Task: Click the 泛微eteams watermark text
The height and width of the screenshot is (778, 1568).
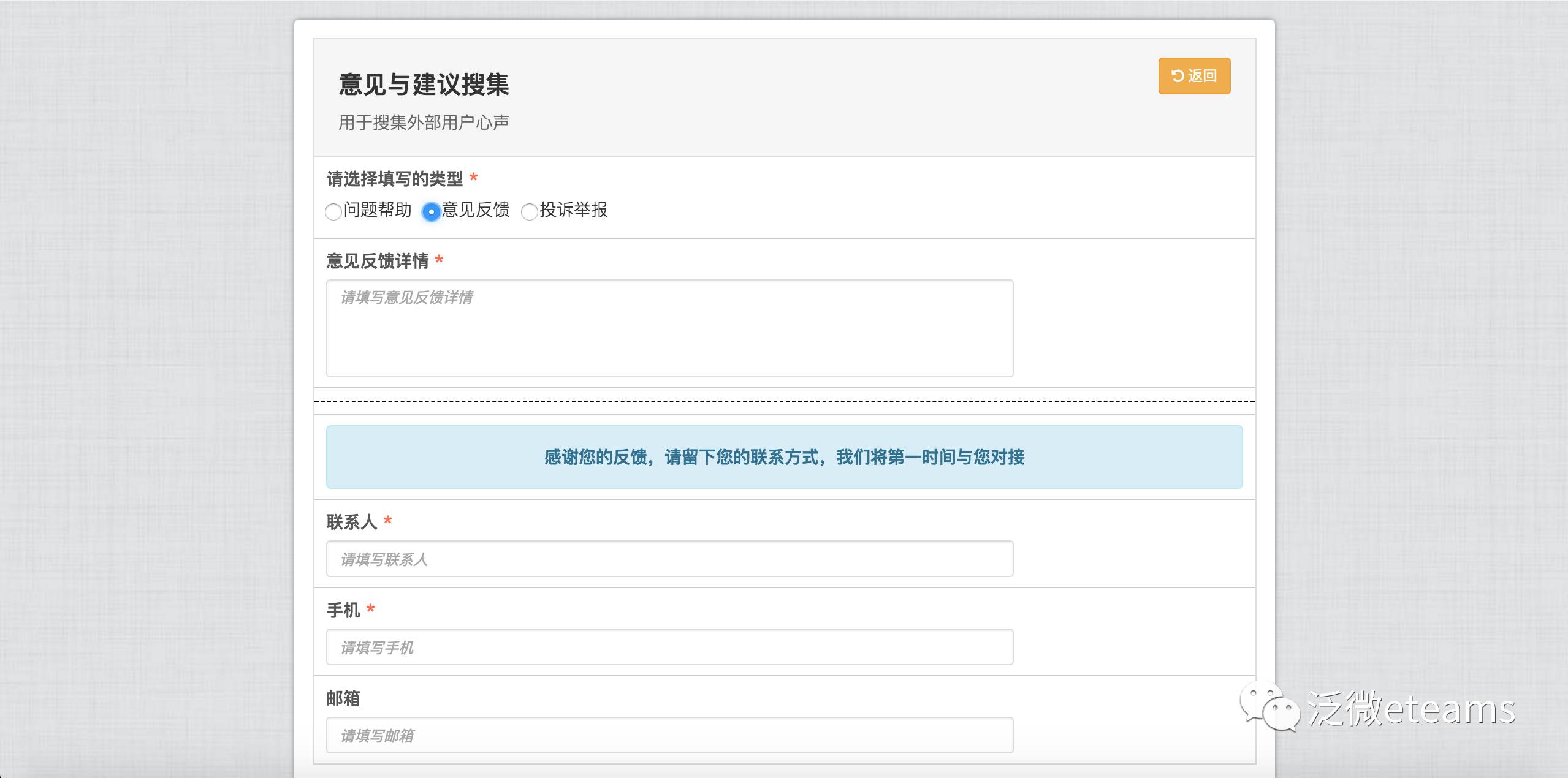Action: [1411, 709]
